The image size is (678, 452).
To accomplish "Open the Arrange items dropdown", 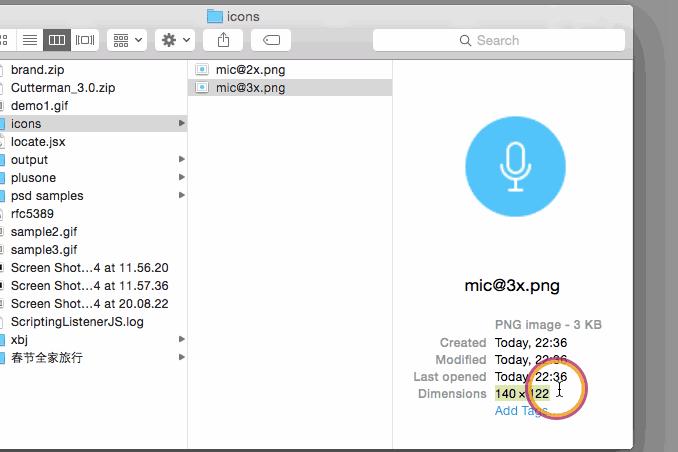I will (127, 40).
